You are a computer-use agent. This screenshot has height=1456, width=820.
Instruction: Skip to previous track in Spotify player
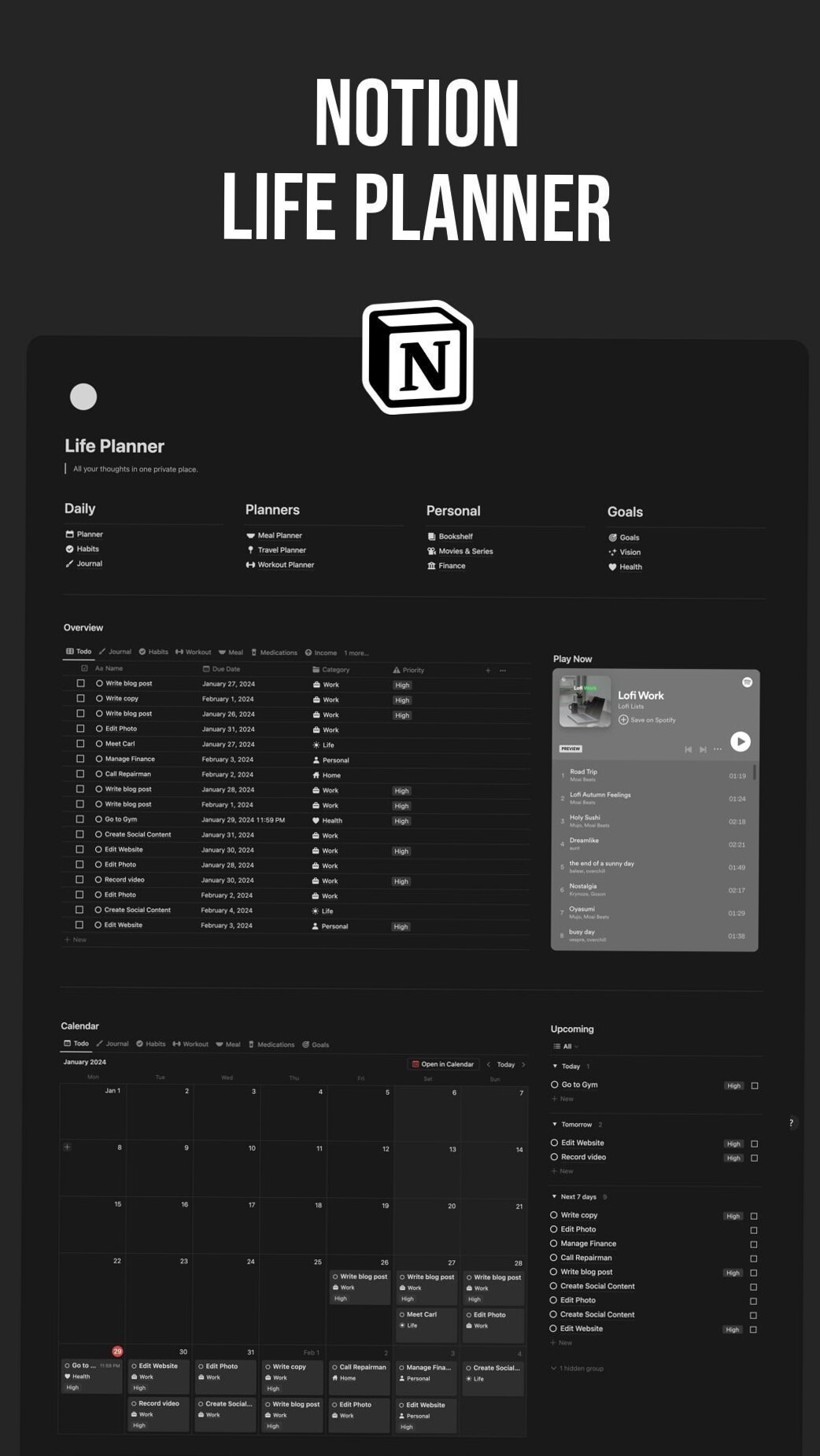point(689,749)
